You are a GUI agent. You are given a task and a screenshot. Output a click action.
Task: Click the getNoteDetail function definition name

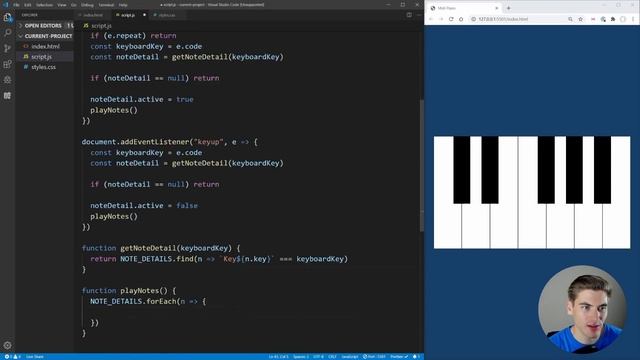[x=149, y=248]
